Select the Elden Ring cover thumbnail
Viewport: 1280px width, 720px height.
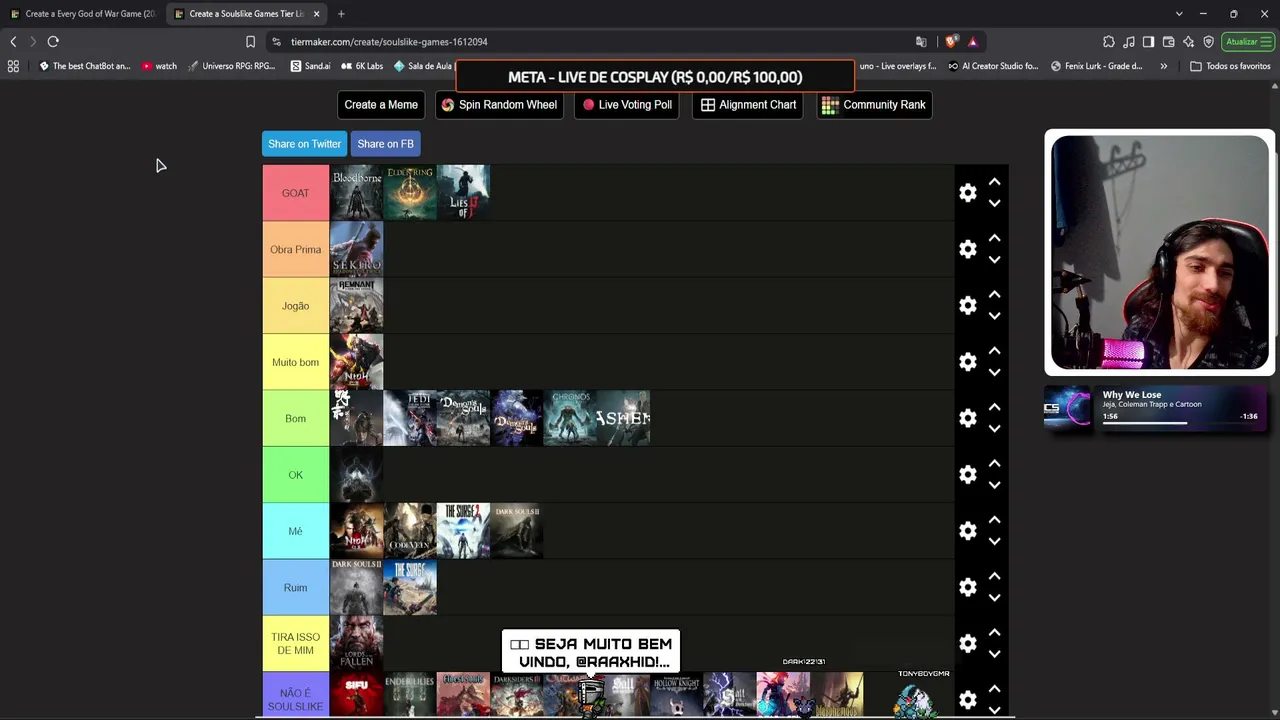point(410,193)
